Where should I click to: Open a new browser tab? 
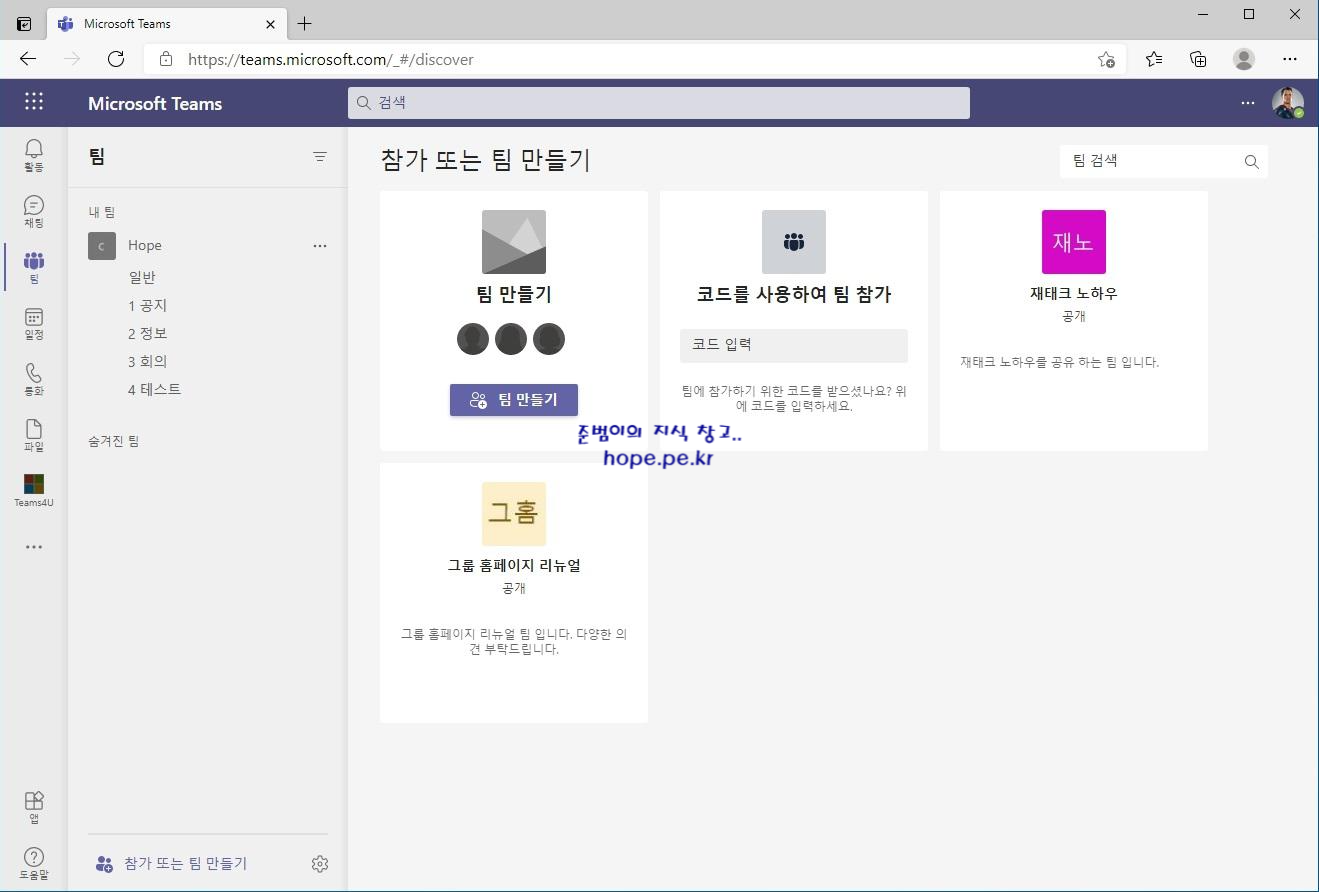tap(305, 23)
